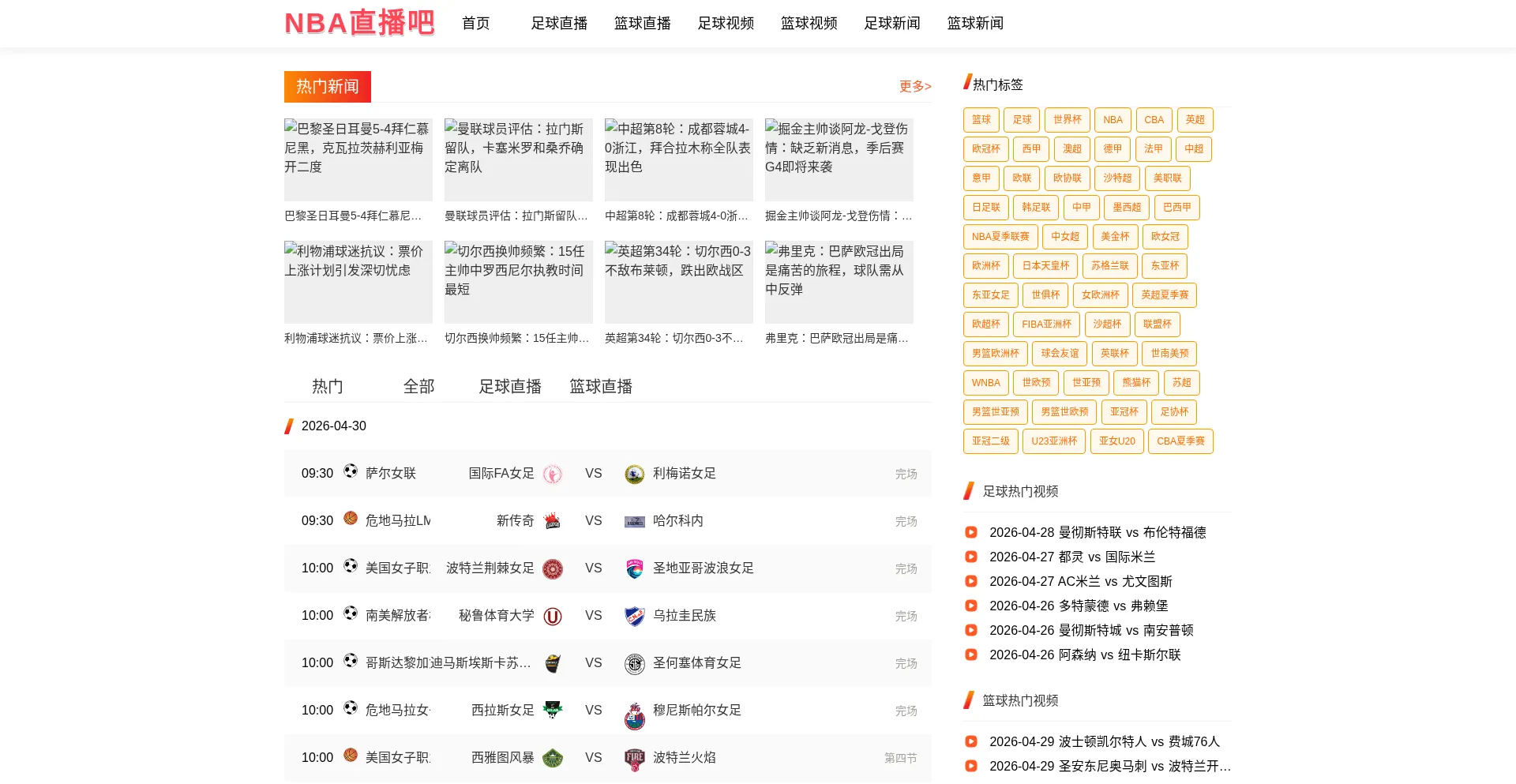Screen dimensions: 1516x784
Task: Click the 西雅图风暴 team logo
Action: 553,758
